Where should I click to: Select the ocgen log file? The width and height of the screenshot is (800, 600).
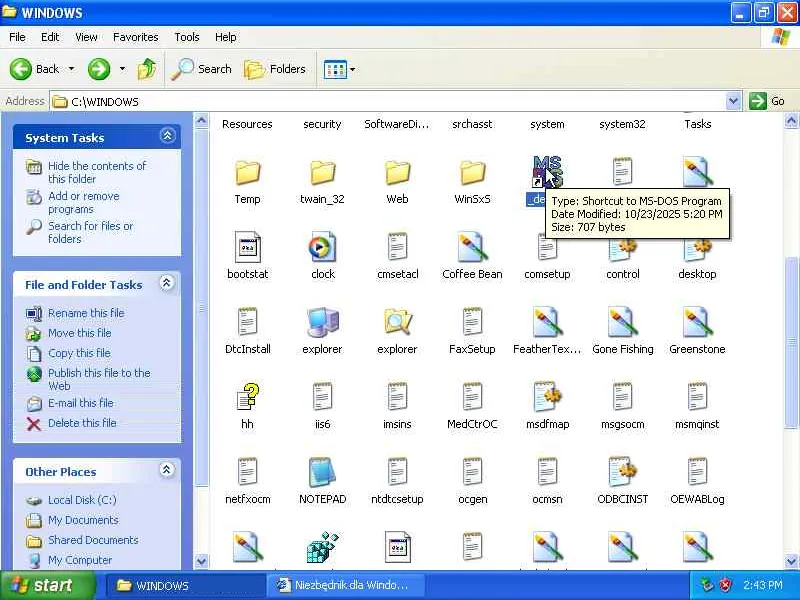pos(472,472)
